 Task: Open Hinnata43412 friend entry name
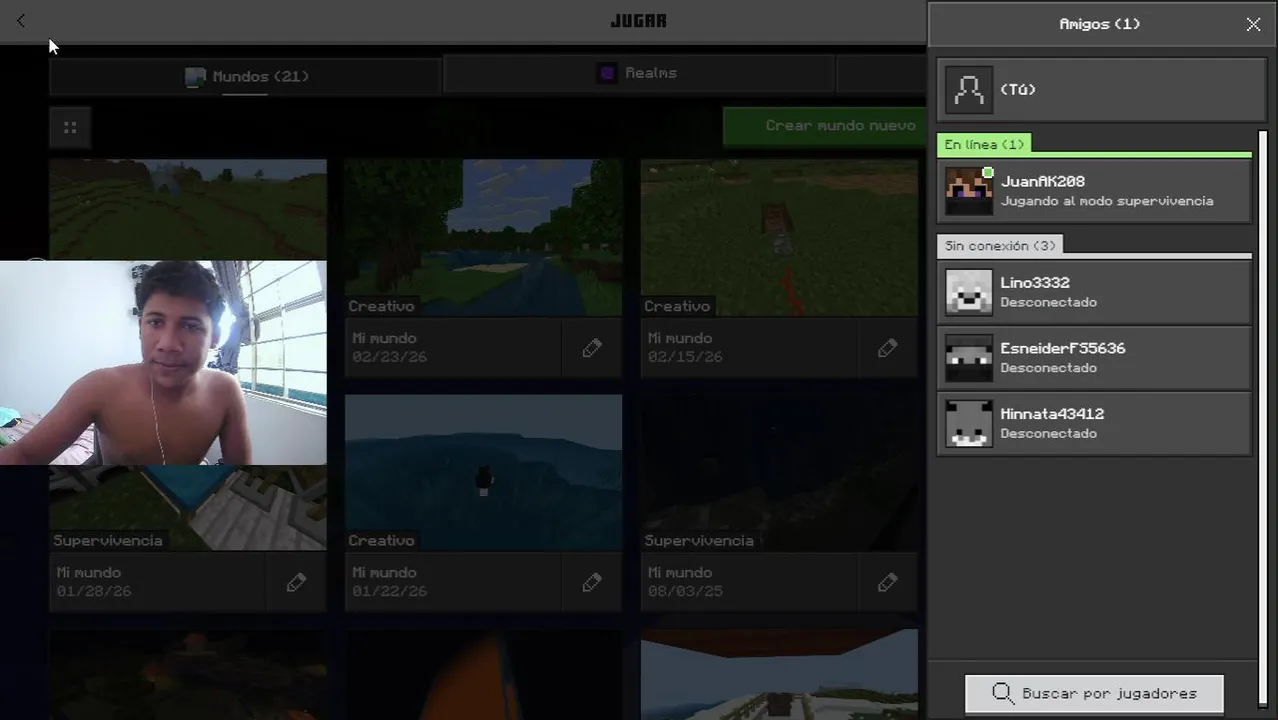tap(1052, 414)
